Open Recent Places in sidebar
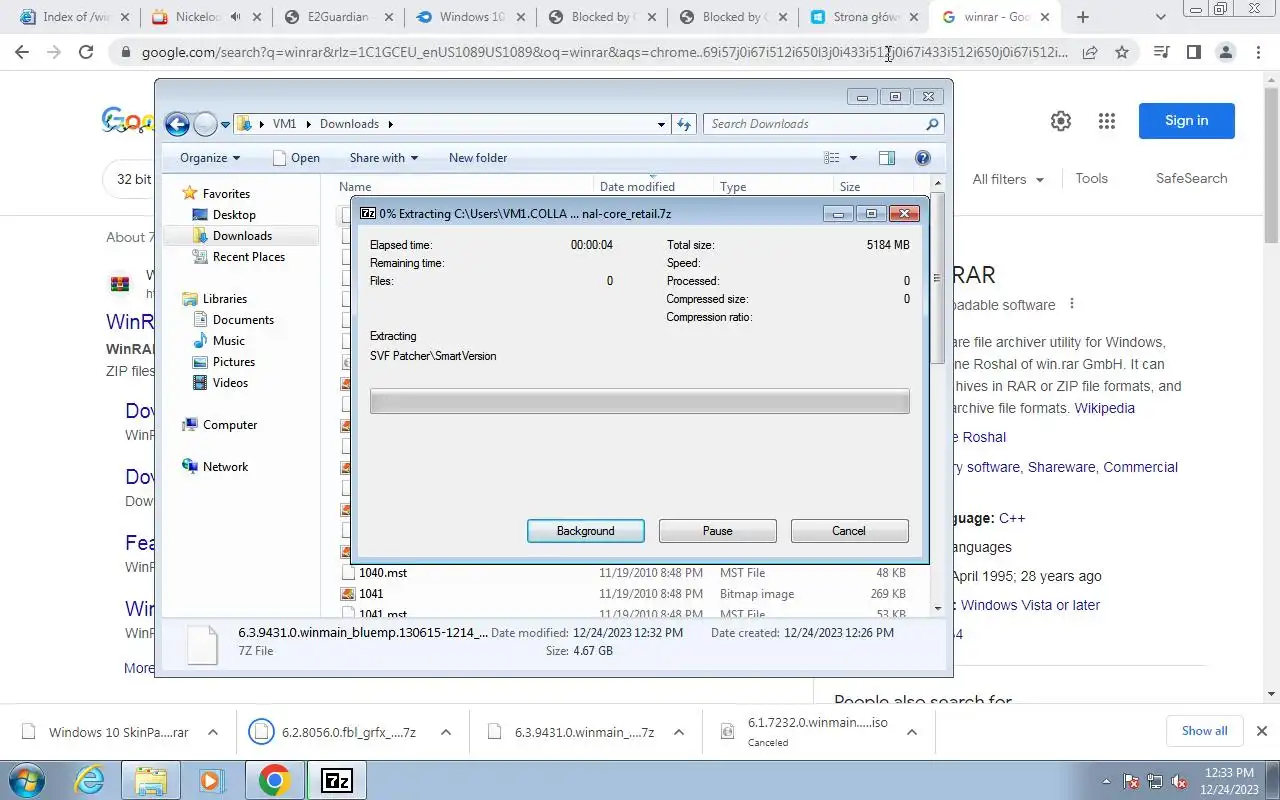Viewport: 1280px width, 800px height. click(249, 257)
